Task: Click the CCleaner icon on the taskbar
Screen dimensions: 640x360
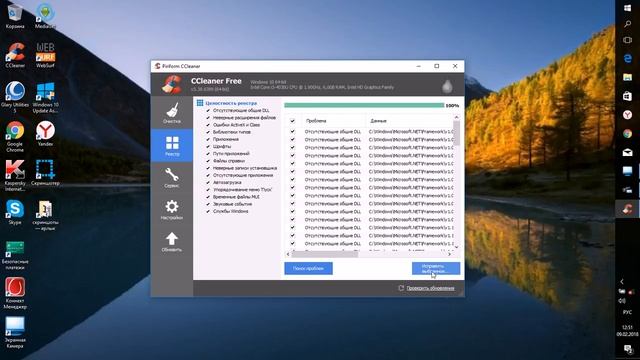Action: 627,209
